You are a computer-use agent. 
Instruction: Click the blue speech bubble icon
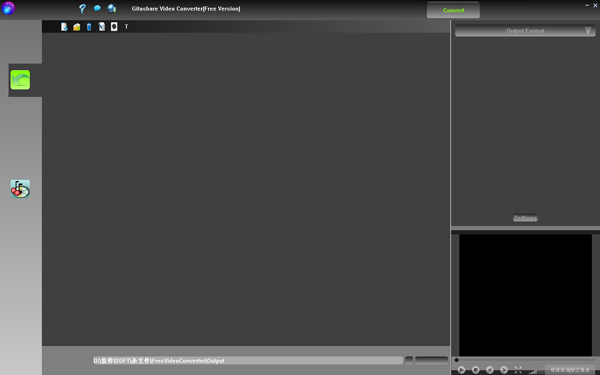(x=97, y=8)
